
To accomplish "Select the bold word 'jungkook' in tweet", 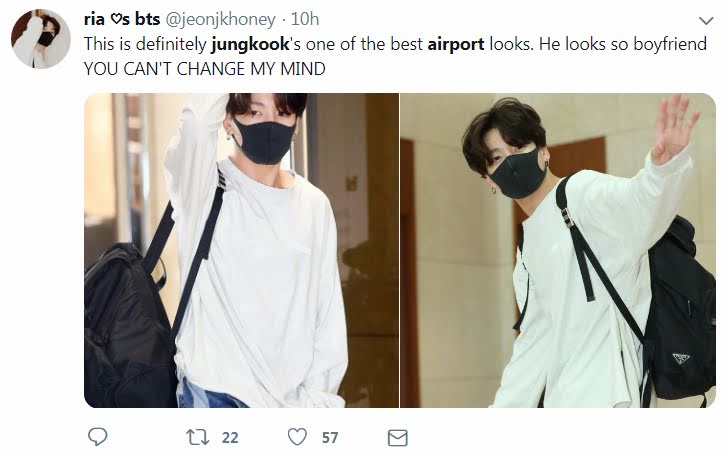I will pos(250,44).
